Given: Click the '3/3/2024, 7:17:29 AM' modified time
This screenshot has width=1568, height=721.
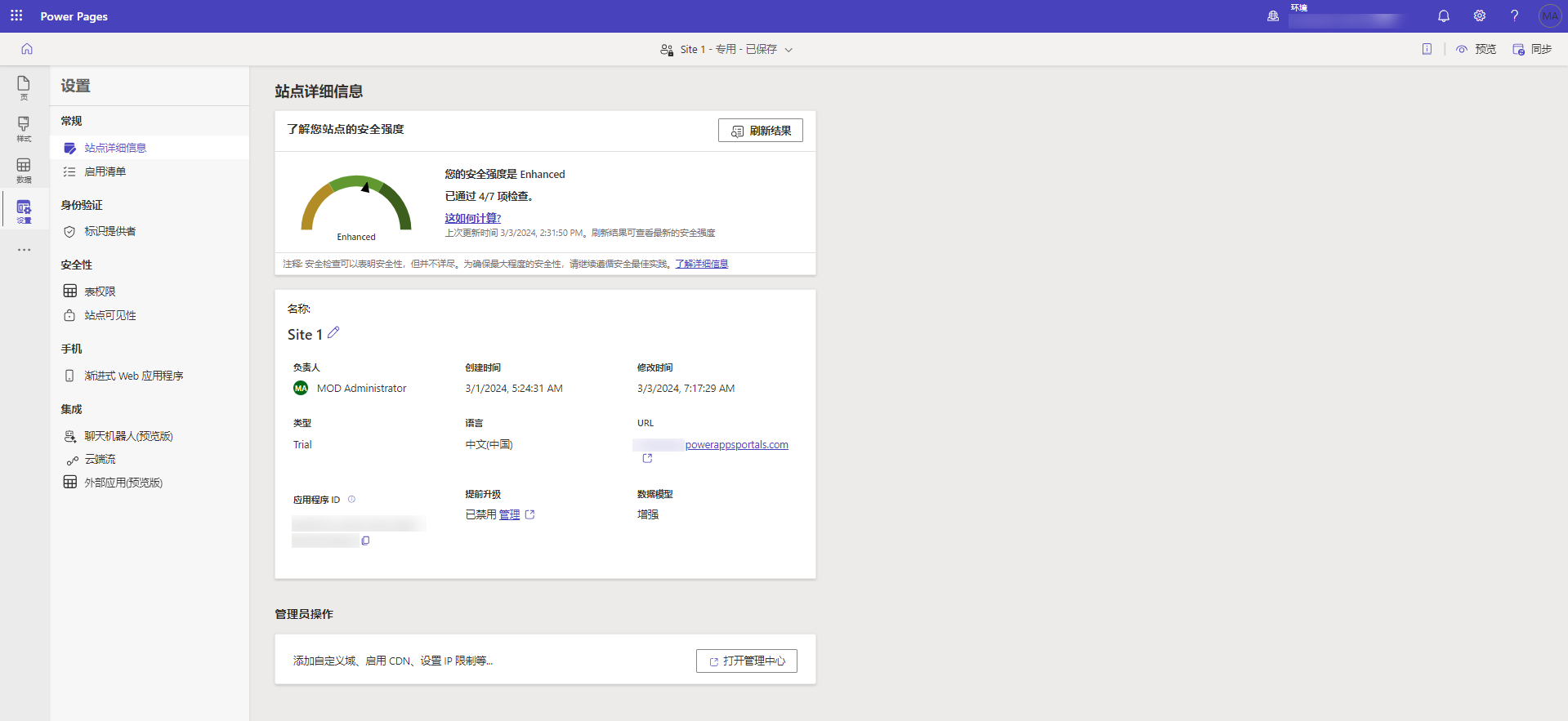Looking at the screenshot, I should [686, 389].
